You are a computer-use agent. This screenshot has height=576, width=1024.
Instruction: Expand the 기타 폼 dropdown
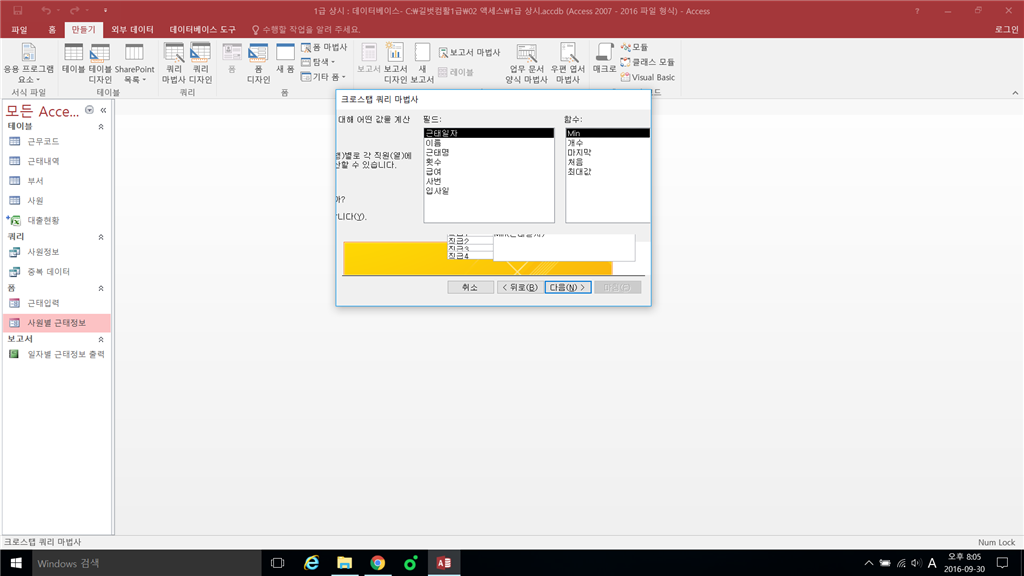[x=323, y=76]
